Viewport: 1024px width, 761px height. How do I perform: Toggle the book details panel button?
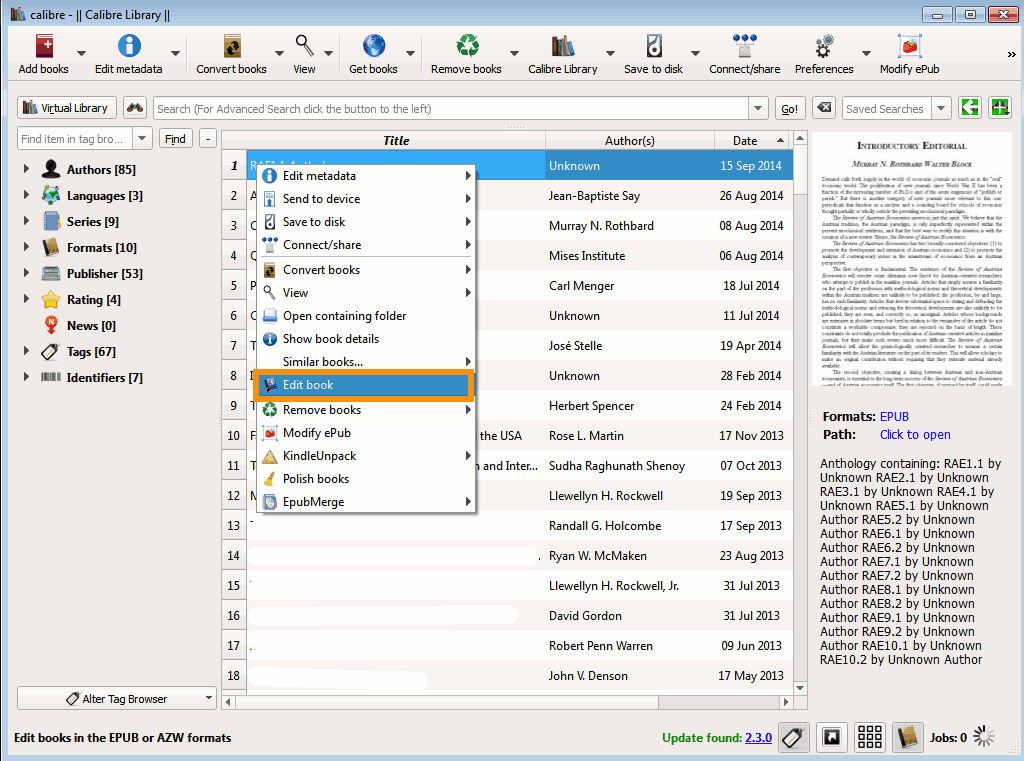click(x=907, y=738)
